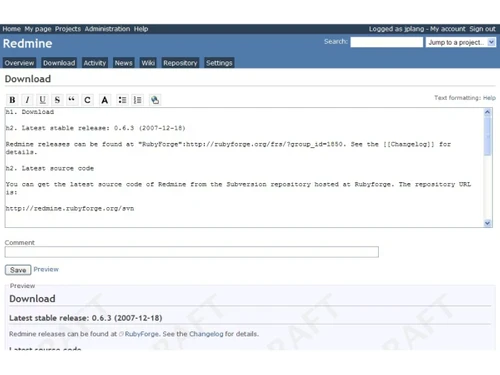This screenshot has width=500, height=375.
Task: Apply italic formatting with the I icon
Action: point(27,100)
